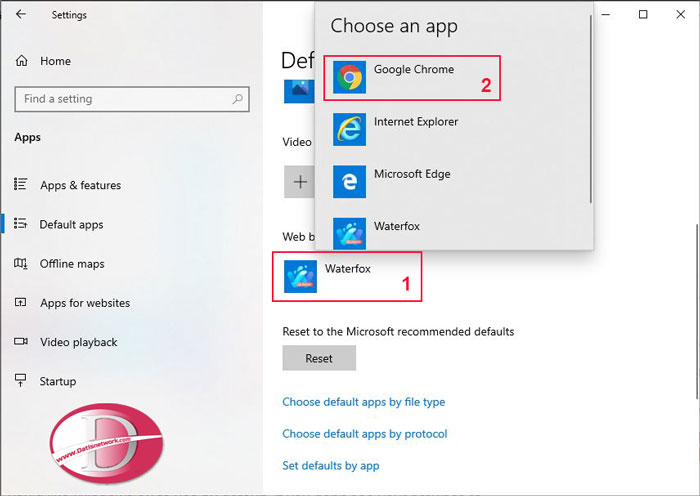
Task: Open Apps for websites settings
Action: click(85, 303)
